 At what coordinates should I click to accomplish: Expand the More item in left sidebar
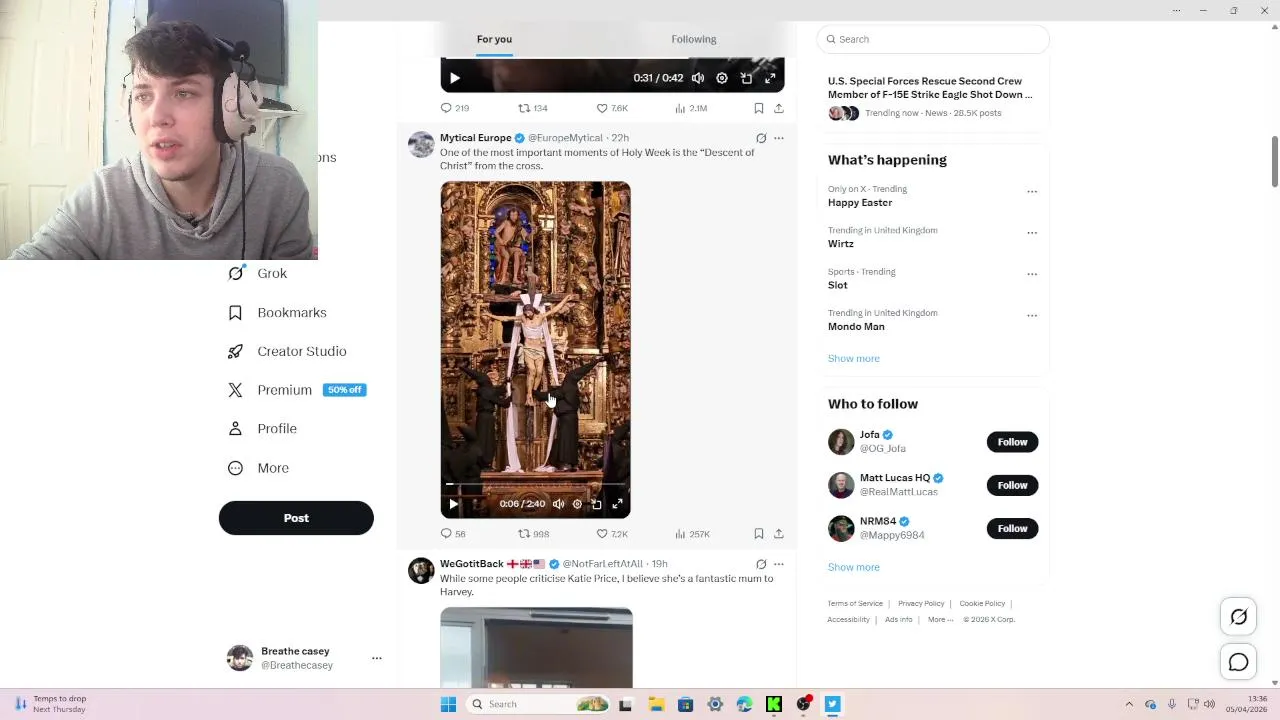(258, 468)
